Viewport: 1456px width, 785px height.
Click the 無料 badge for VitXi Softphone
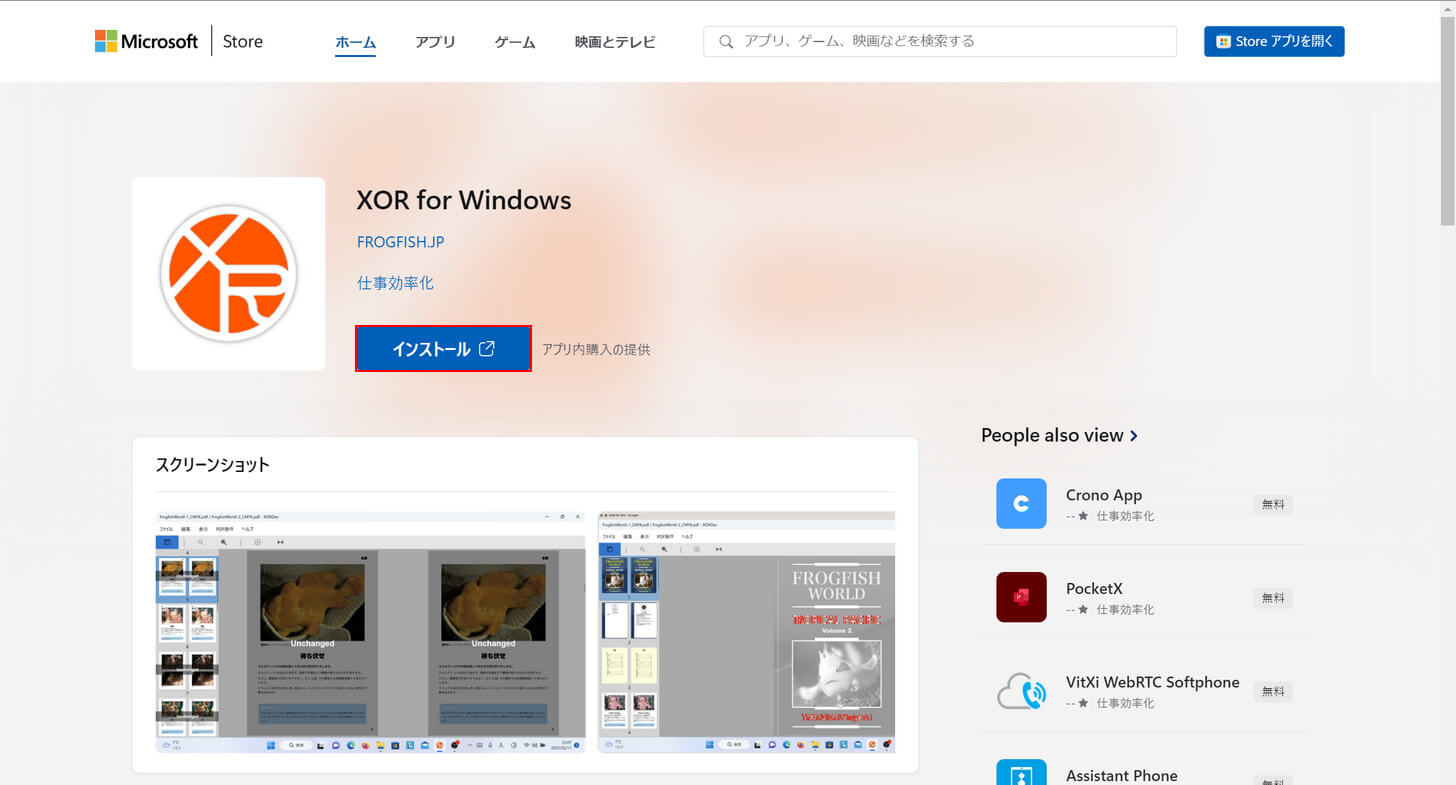[1273, 692]
